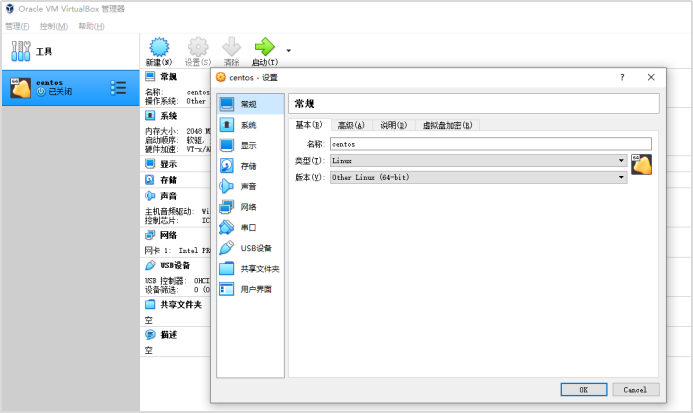The height and width of the screenshot is (413, 693).
Task: Switch to the Basic 基本(B) tab
Action: tap(309, 125)
